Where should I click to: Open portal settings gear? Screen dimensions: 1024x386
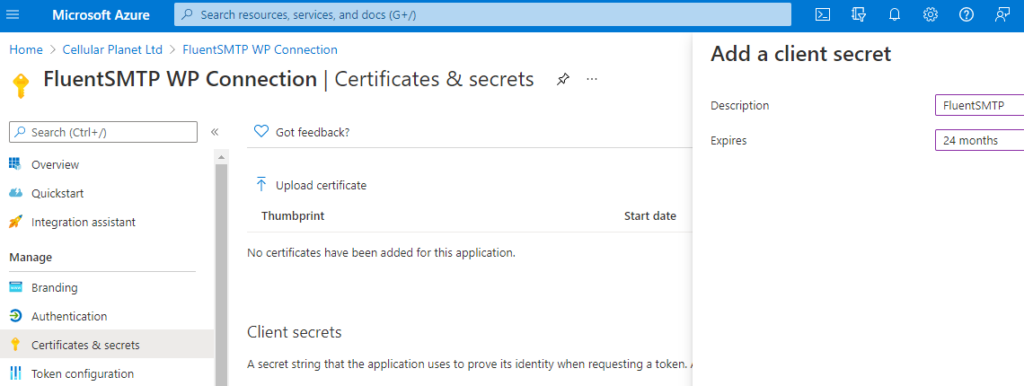pyautogui.click(x=930, y=14)
